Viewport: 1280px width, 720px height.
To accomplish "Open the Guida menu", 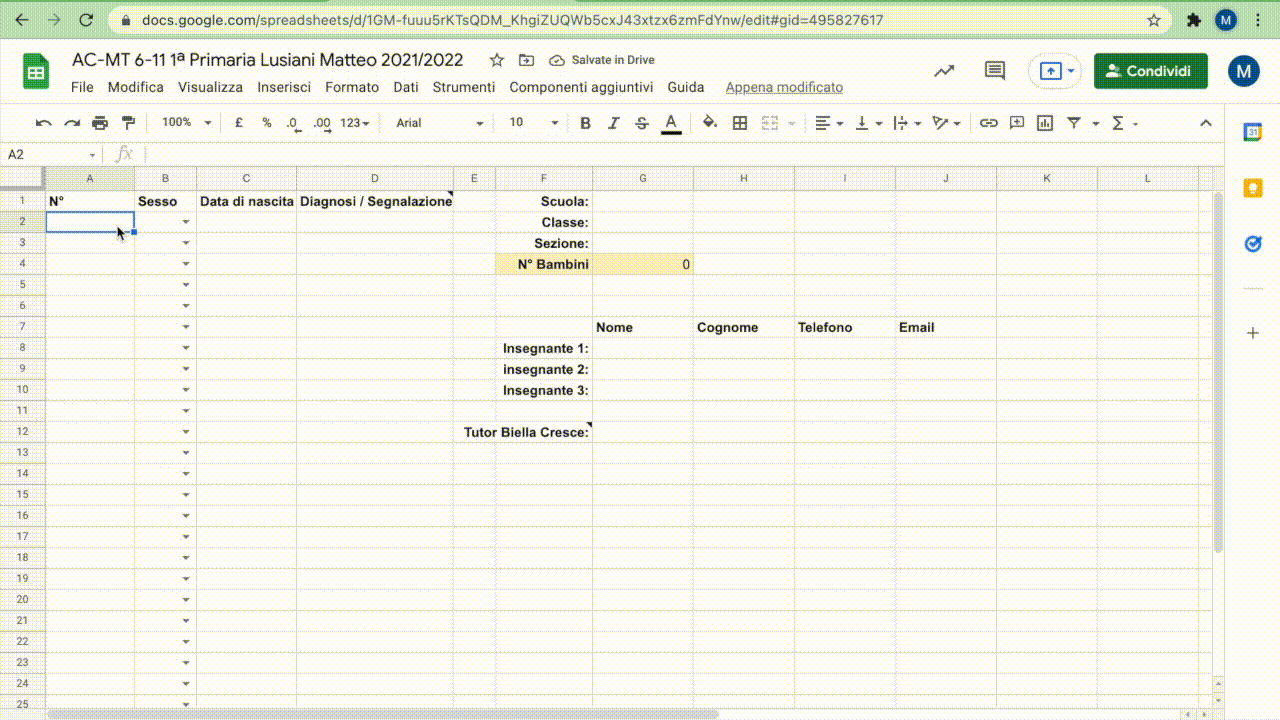I will tap(686, 87).
